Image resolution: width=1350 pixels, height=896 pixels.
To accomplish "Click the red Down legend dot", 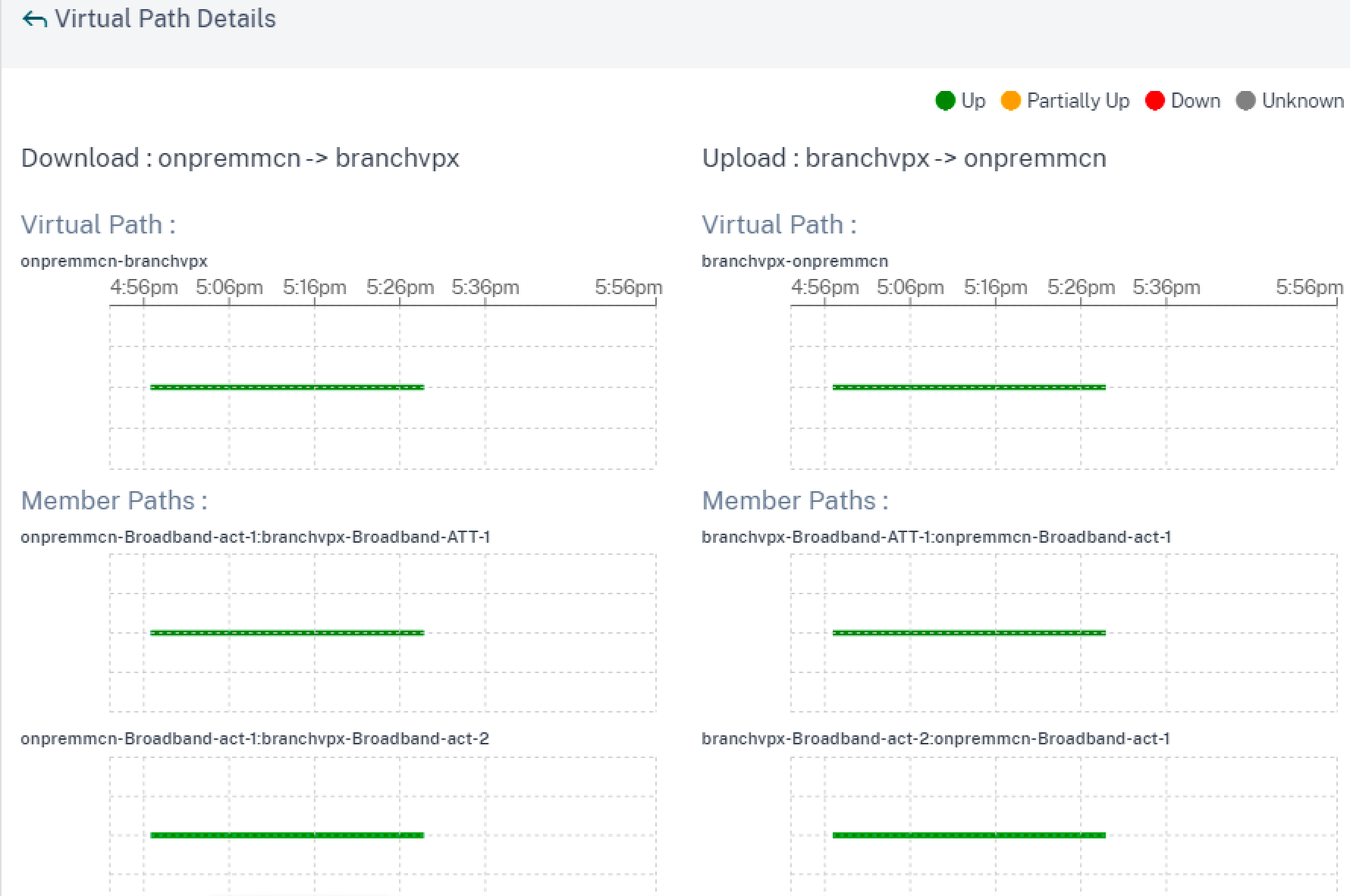I will 1154,101.
